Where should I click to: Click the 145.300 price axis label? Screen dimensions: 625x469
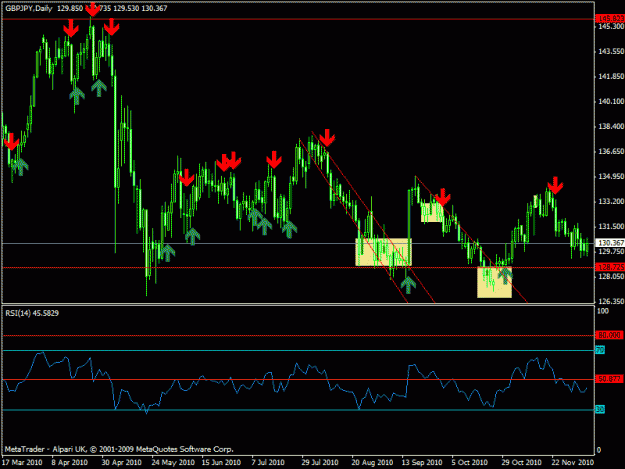(x=611, y=26)
